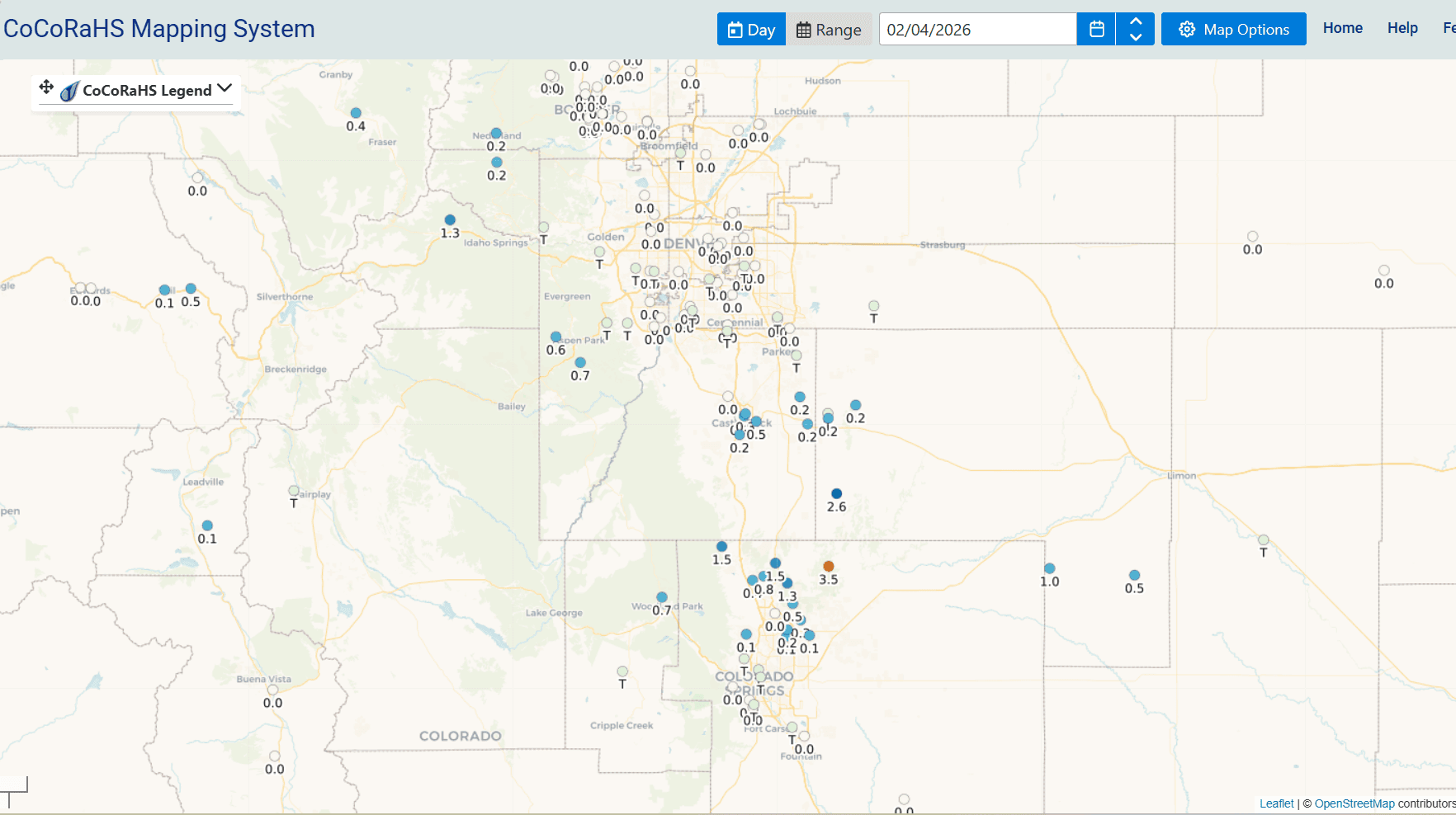Screen dimensions: 1456x815
Task: Select the T marker southeast of Limon
Action: [x=1263, y=540]
